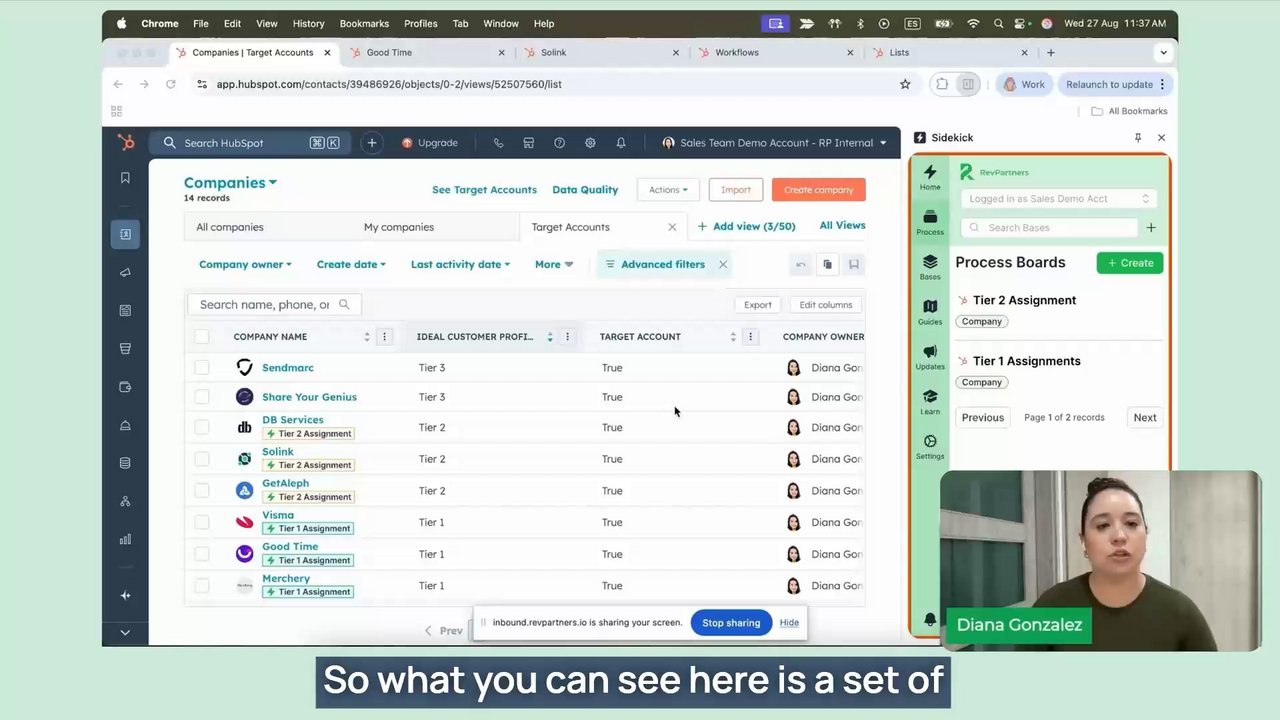Viewport: 1280px width, 720px height.
Task: Open the Logged in as Sales Demo Acct selector
Action: 1059,199
